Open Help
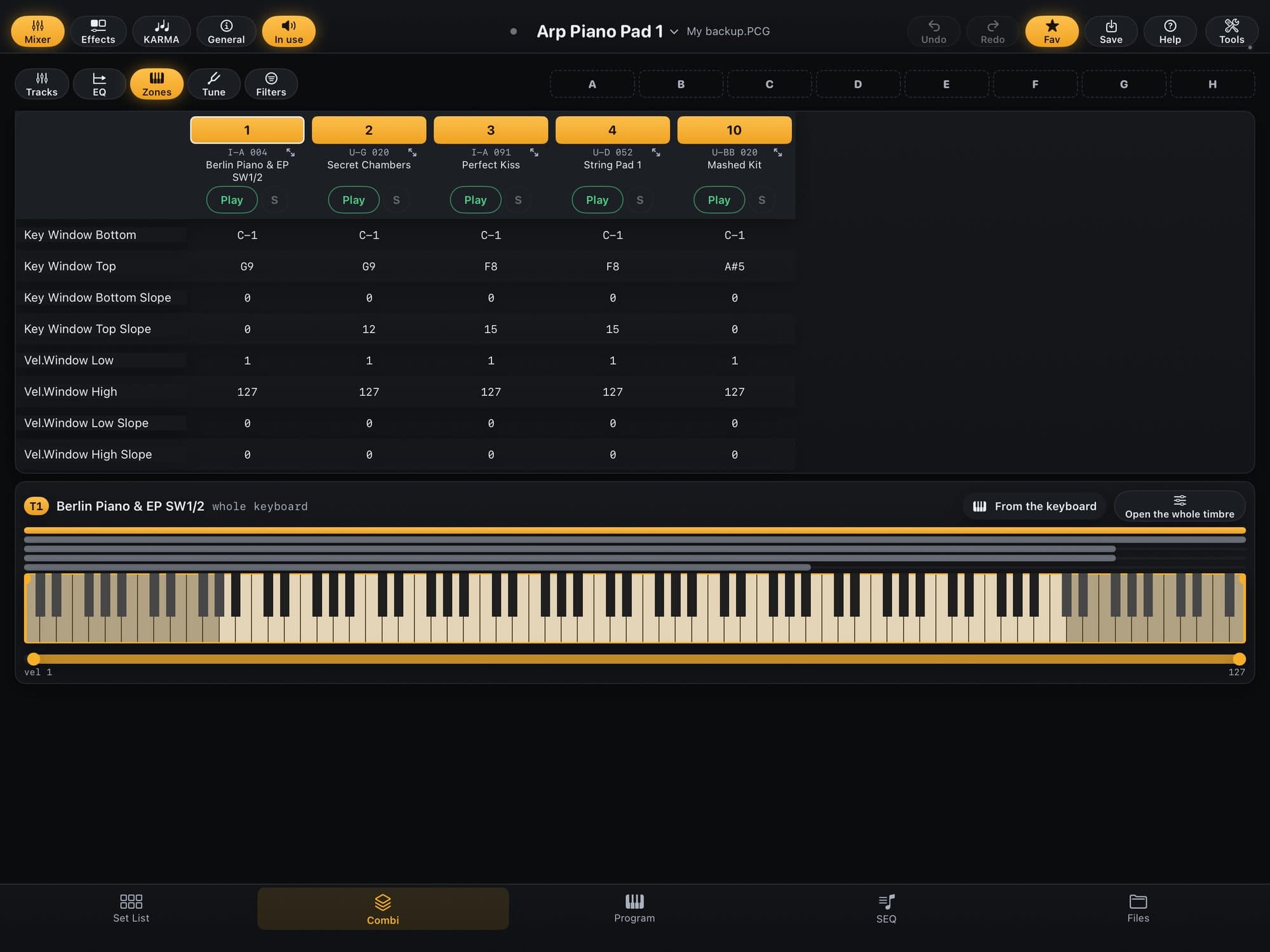This screenshot has width=1270, height=952. (x=1170, y=31)
